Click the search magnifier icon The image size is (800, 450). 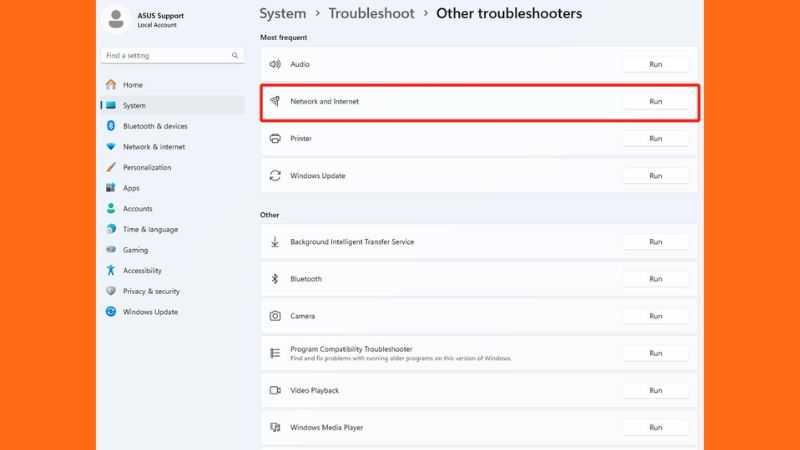pos(235,56)
